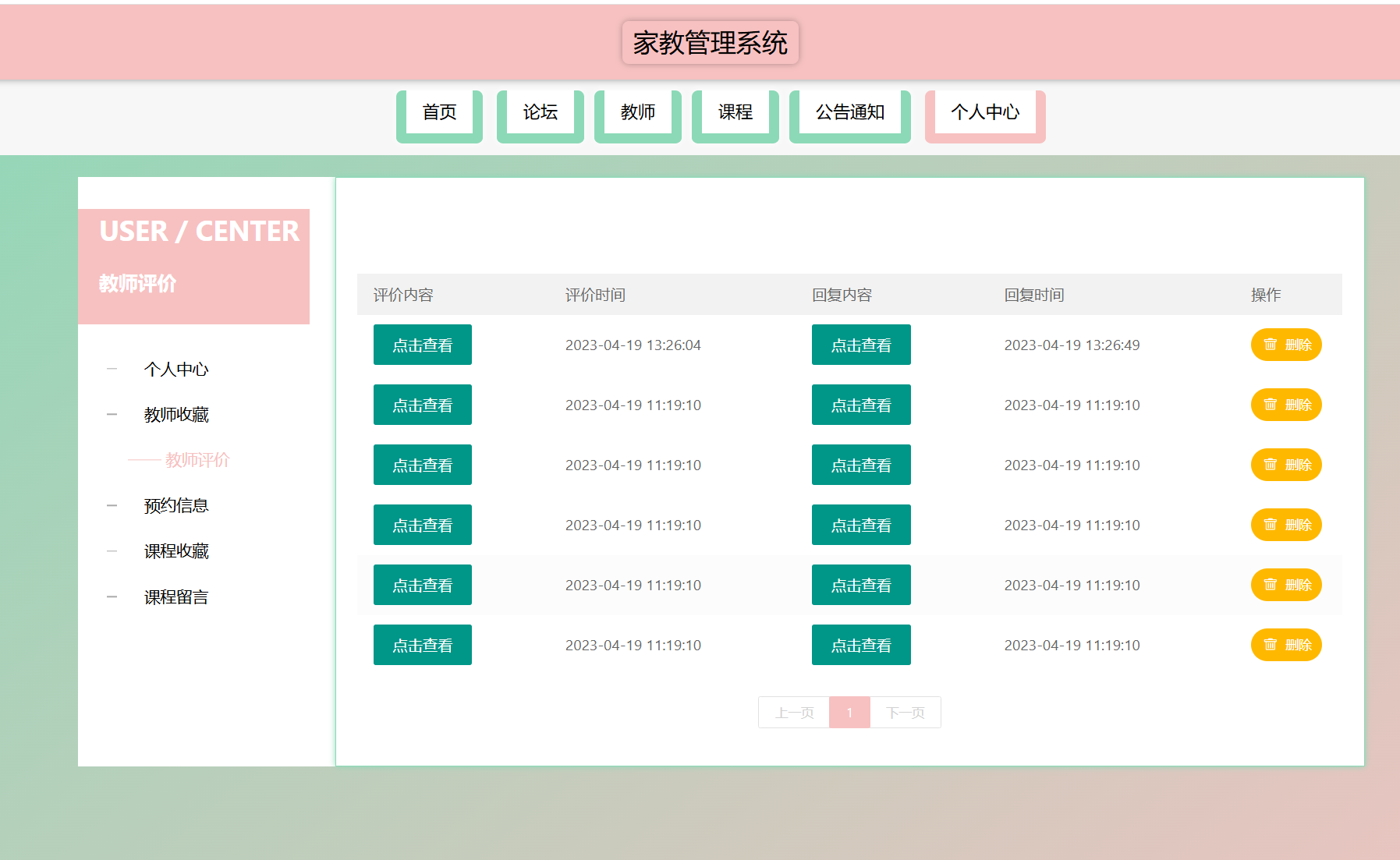The image size is (1400, 860).
Task: View 评价内容 in the last table row
Action: pyautogui.click(x=423, y=645)
